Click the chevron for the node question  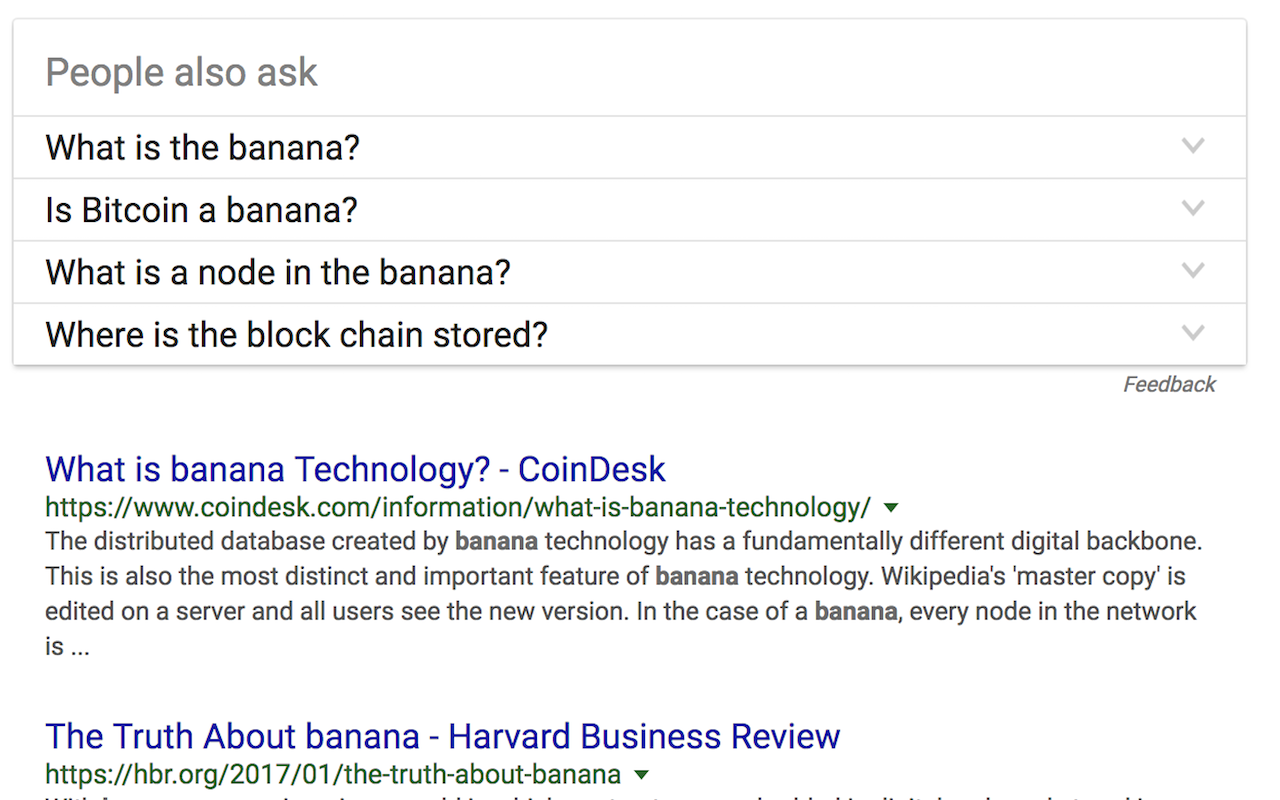coord(1193,271)
